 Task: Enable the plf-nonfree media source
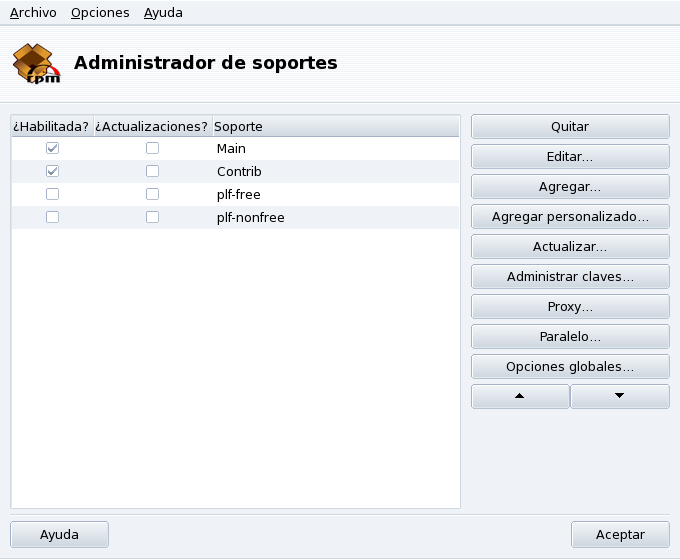52,217
